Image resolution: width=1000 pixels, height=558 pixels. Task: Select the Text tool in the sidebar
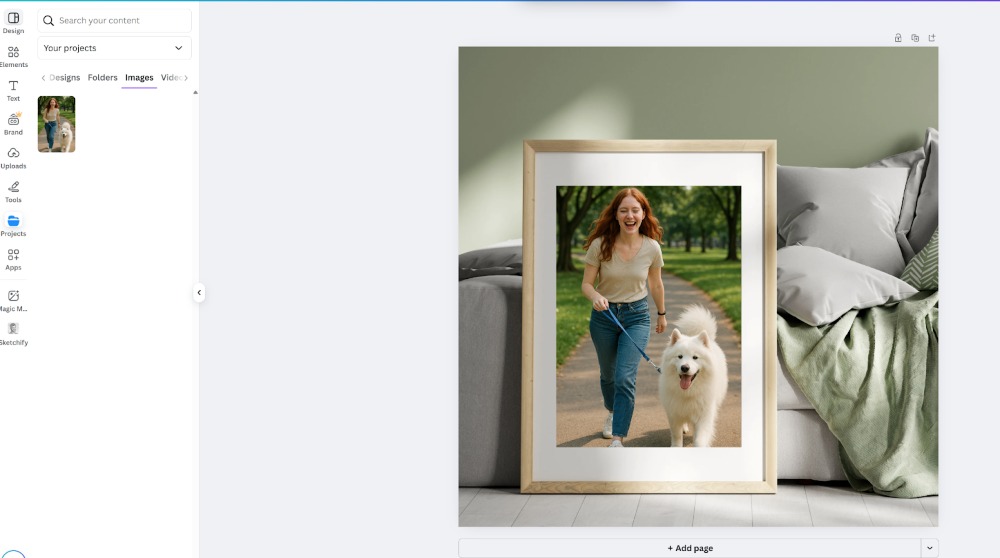(x=13, y=90)
